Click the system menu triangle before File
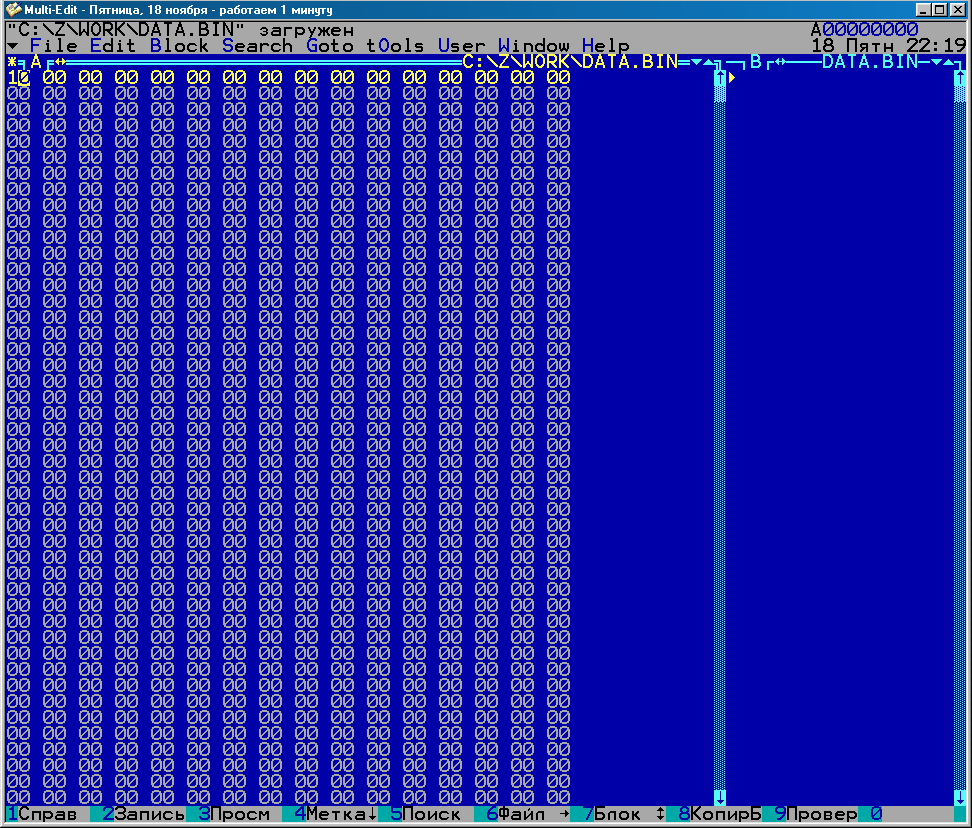The width and height of the screenshot is (972, 828). coord(12,46)
